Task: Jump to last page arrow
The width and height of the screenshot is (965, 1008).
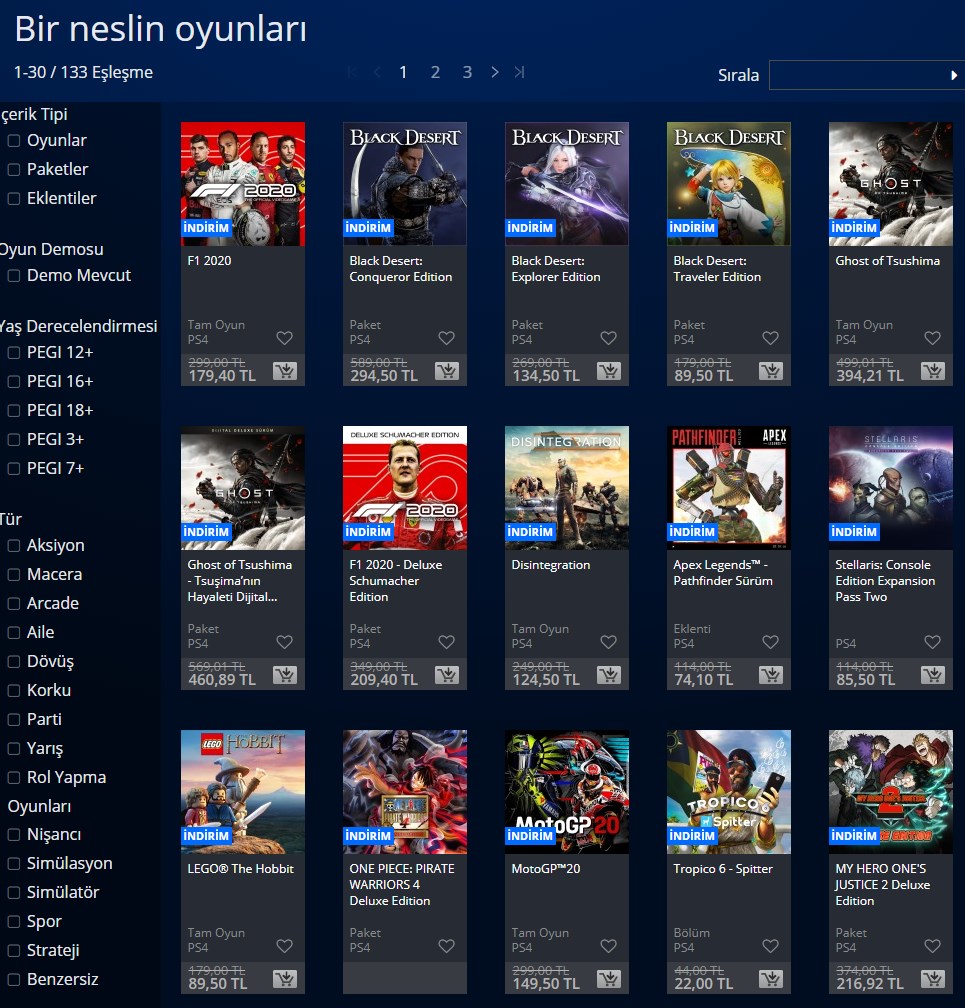Action: point(519,72)
